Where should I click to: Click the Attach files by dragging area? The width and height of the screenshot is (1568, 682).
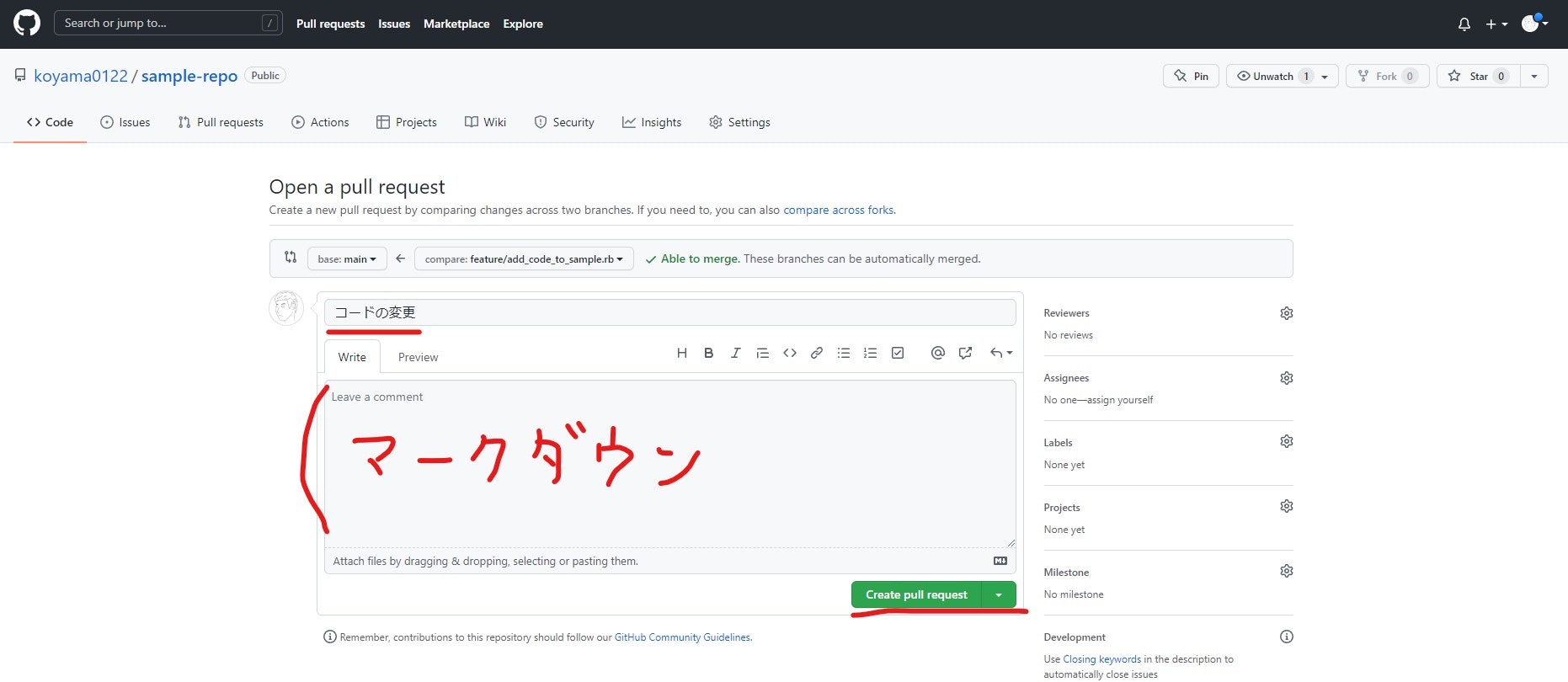pos(670,561)
